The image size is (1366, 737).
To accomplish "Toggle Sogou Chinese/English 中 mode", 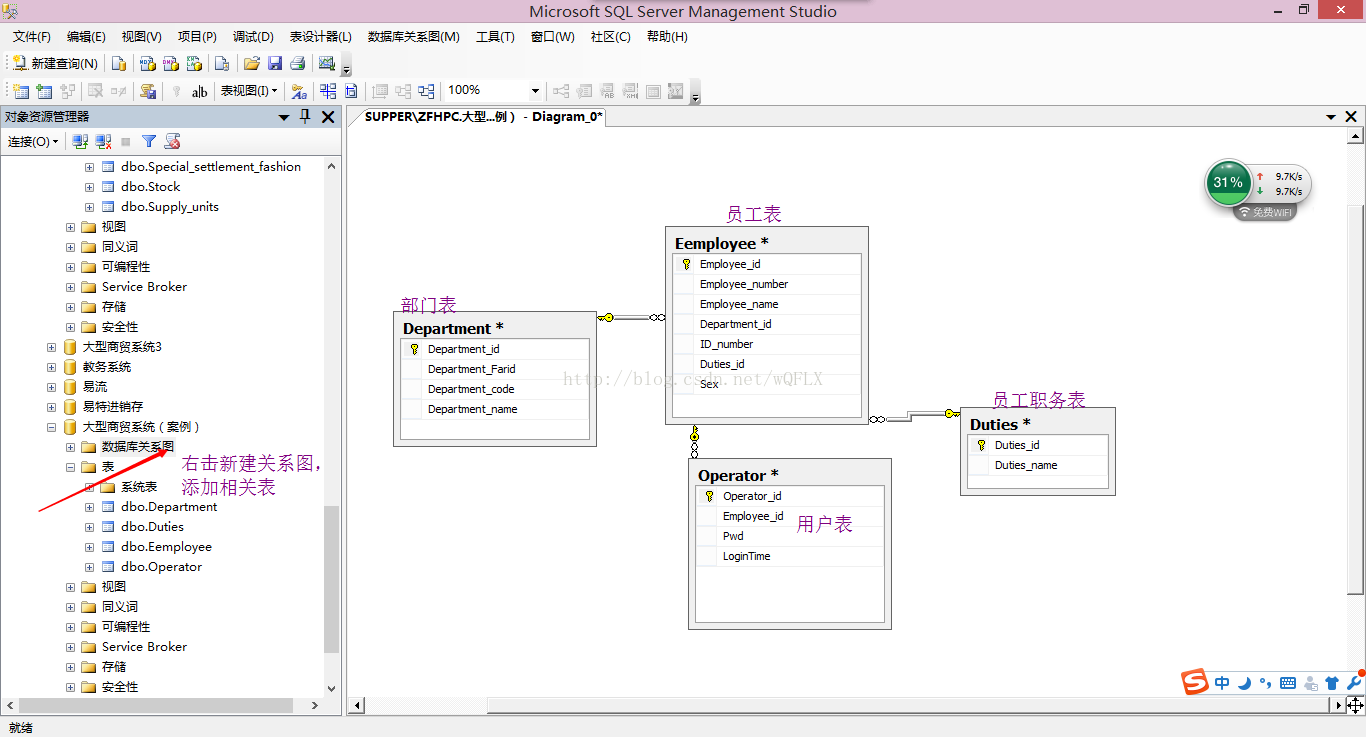I will click(x=1222, y=683).
